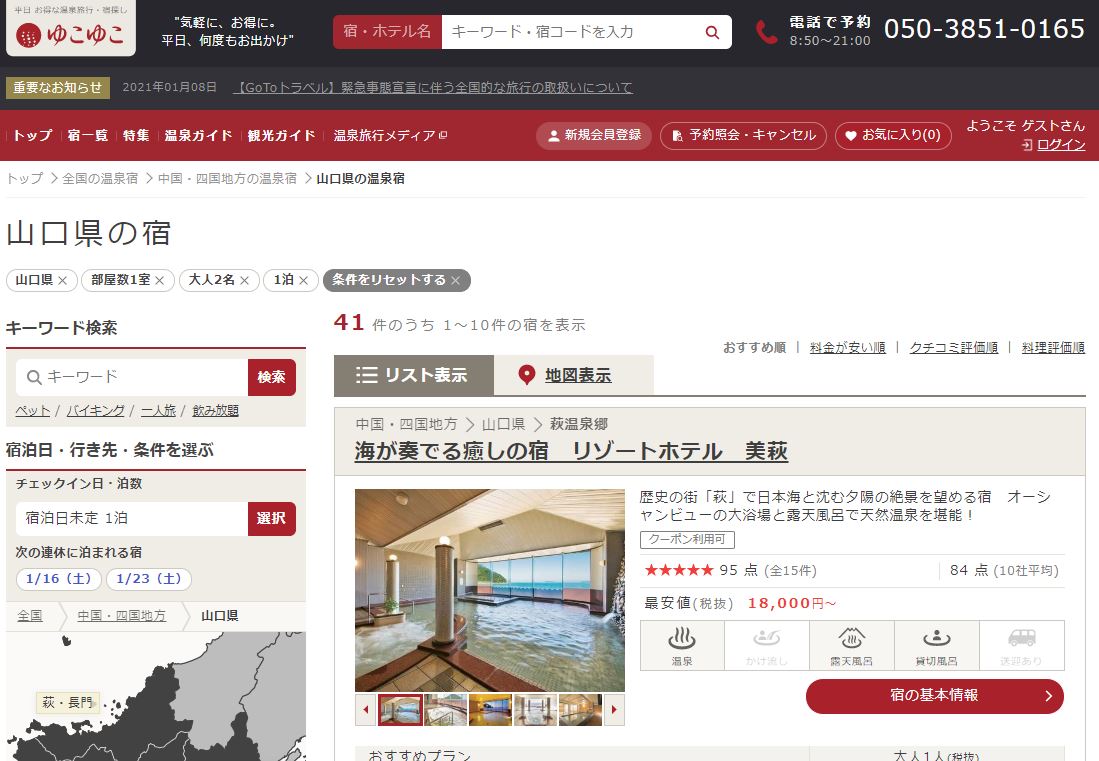The height and width of the screenshot is (761, 1099).
Task: Open 宿の基本情報 for the hotel
Action: [x=934, y=696]
